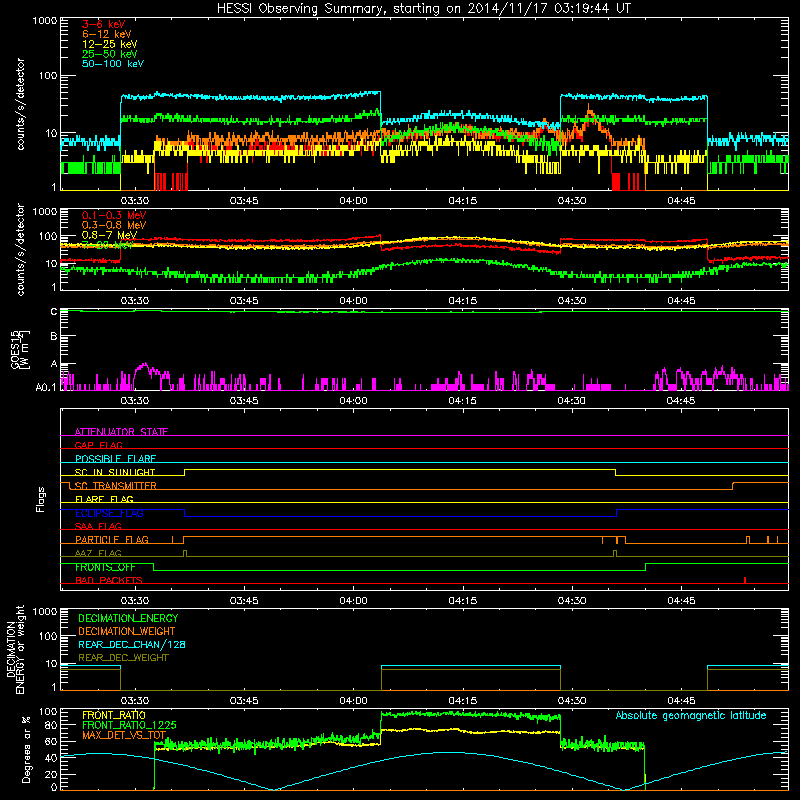Click the GOES15 W m-2 axis label
The height and width of the screenshot is (800, 800).
[20, 350]
